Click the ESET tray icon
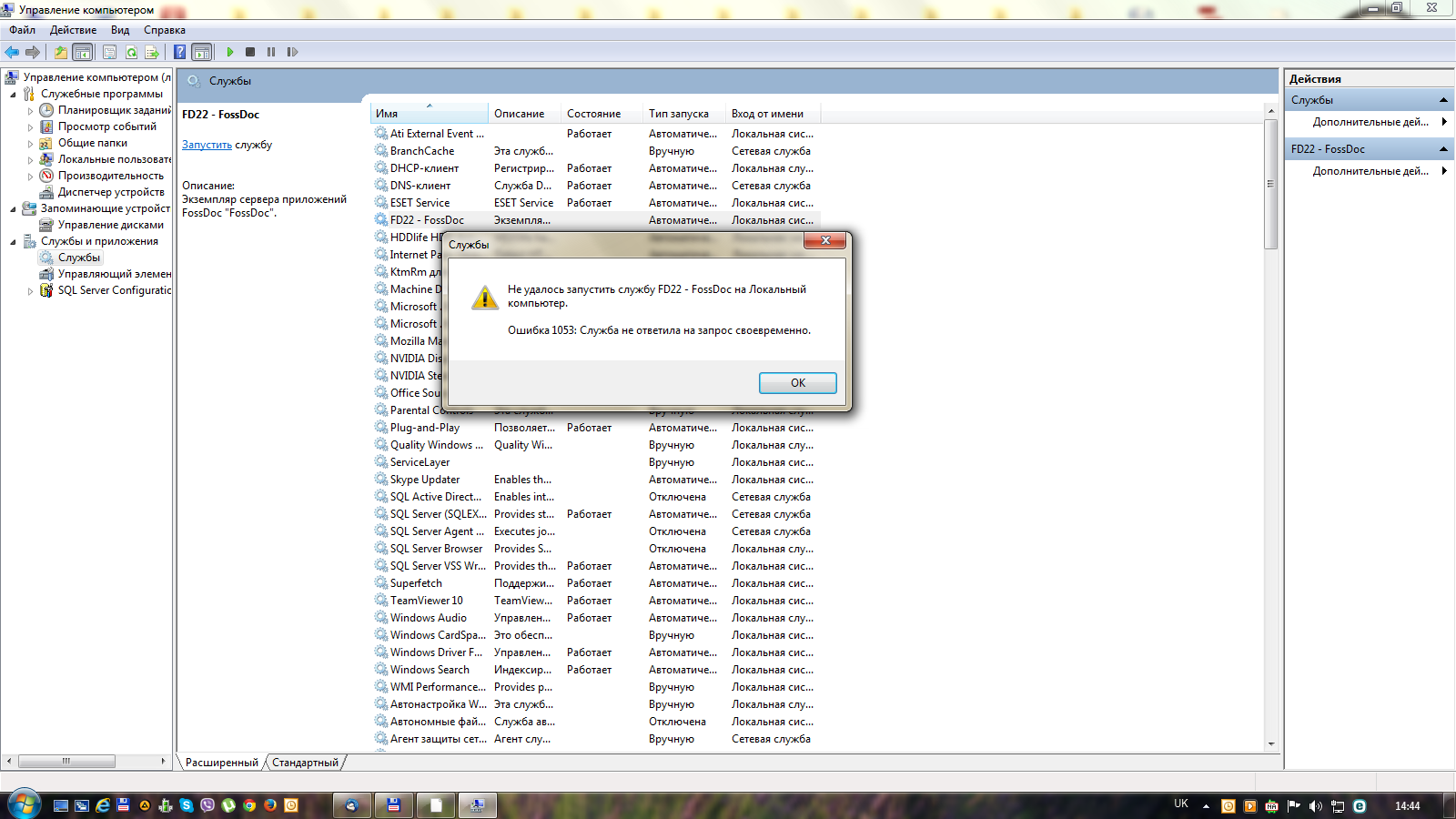Viewport: 1456px width, 819px height. pos(1360,806)
